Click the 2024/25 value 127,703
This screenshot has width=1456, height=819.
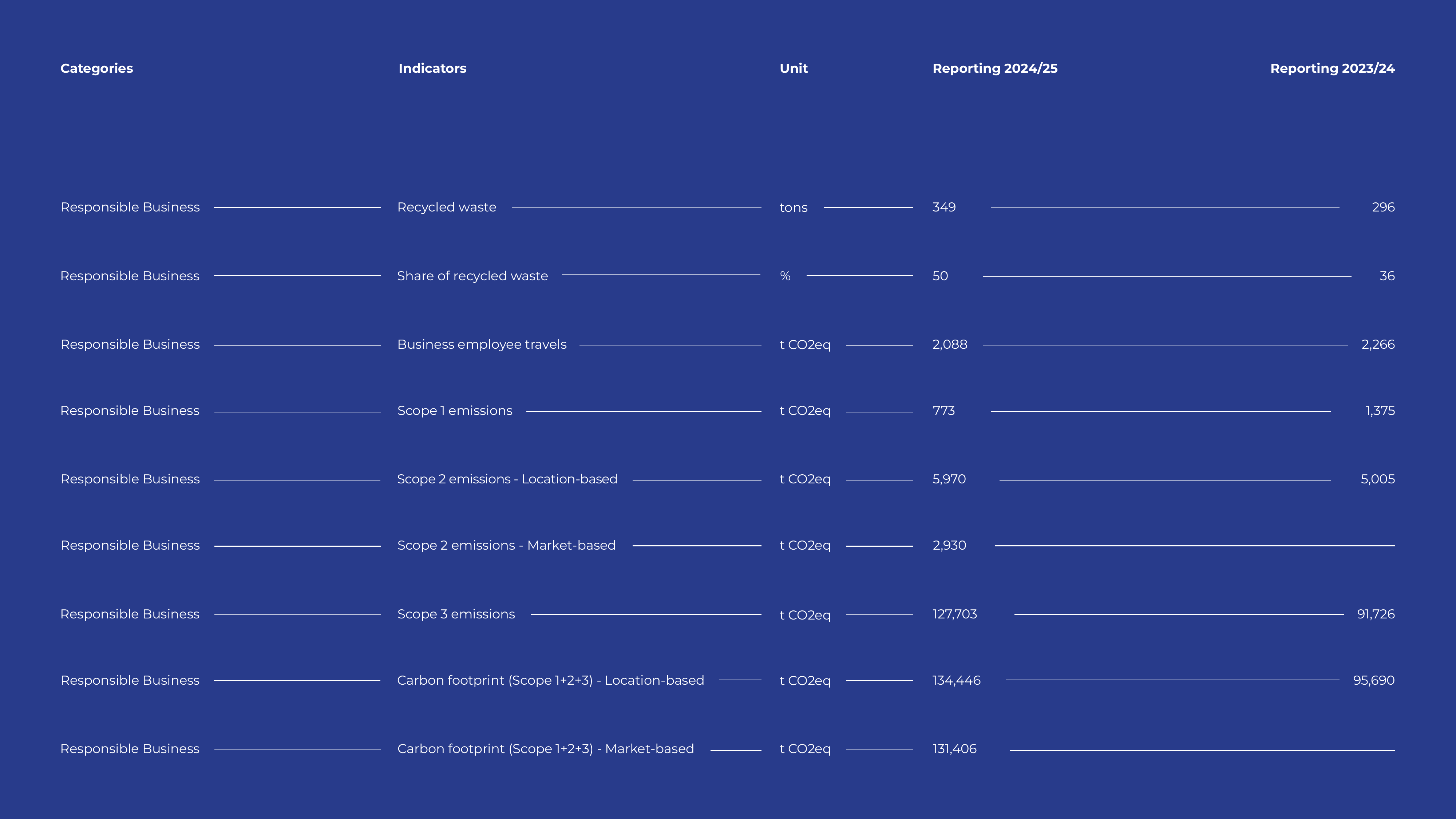955,614
